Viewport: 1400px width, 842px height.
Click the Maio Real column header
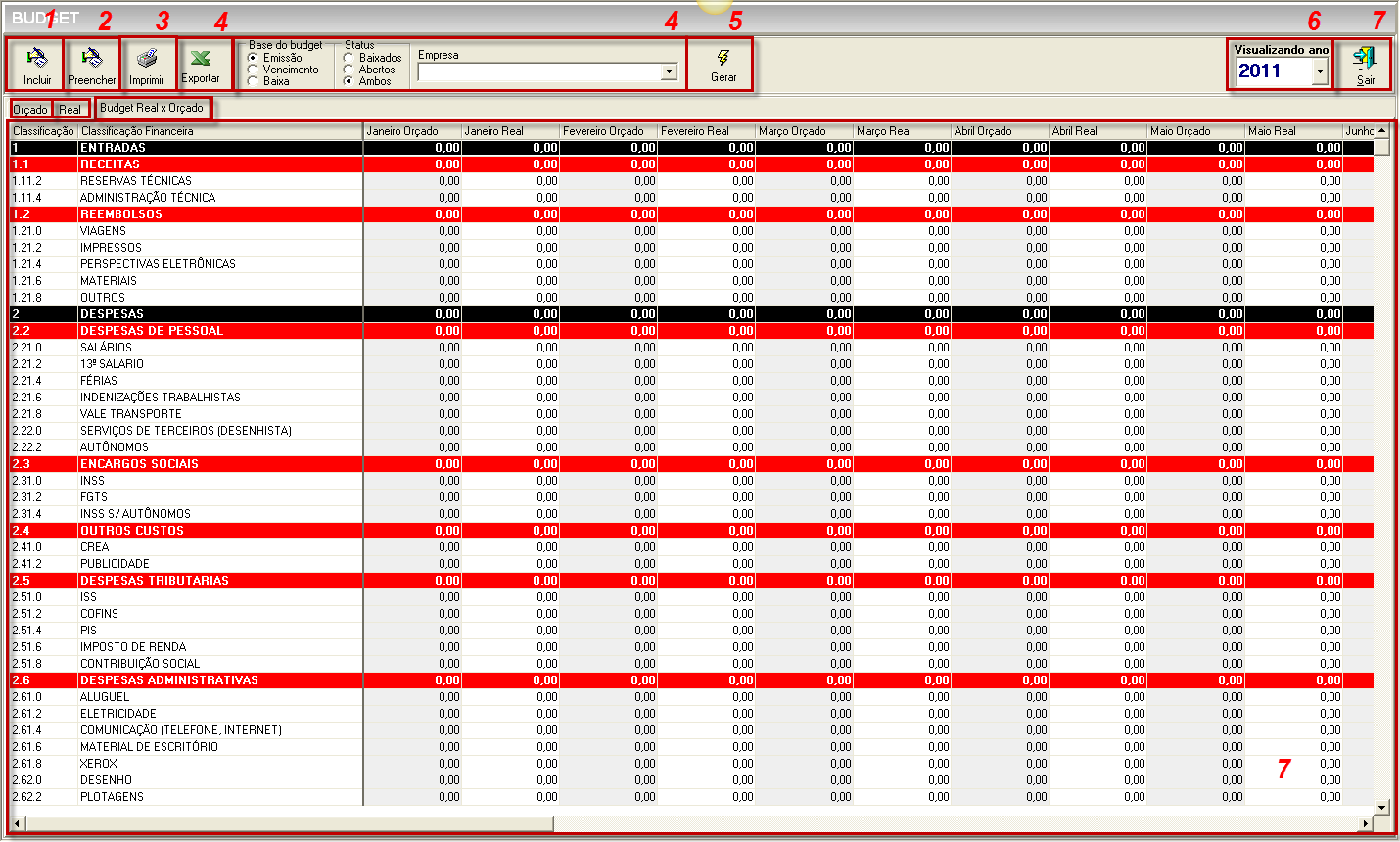tap(1293, 131)
